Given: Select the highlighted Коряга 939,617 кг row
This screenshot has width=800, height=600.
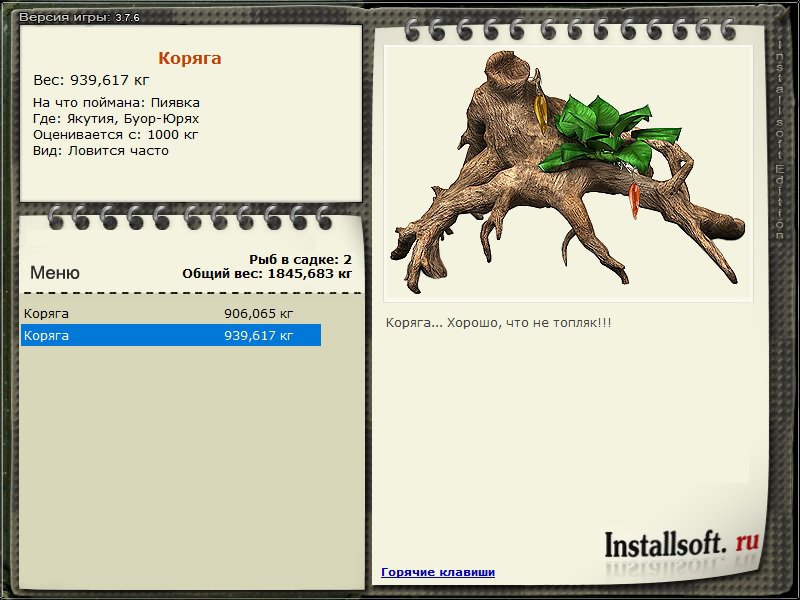Looking at the screenshot, I should tap(171, 335).
